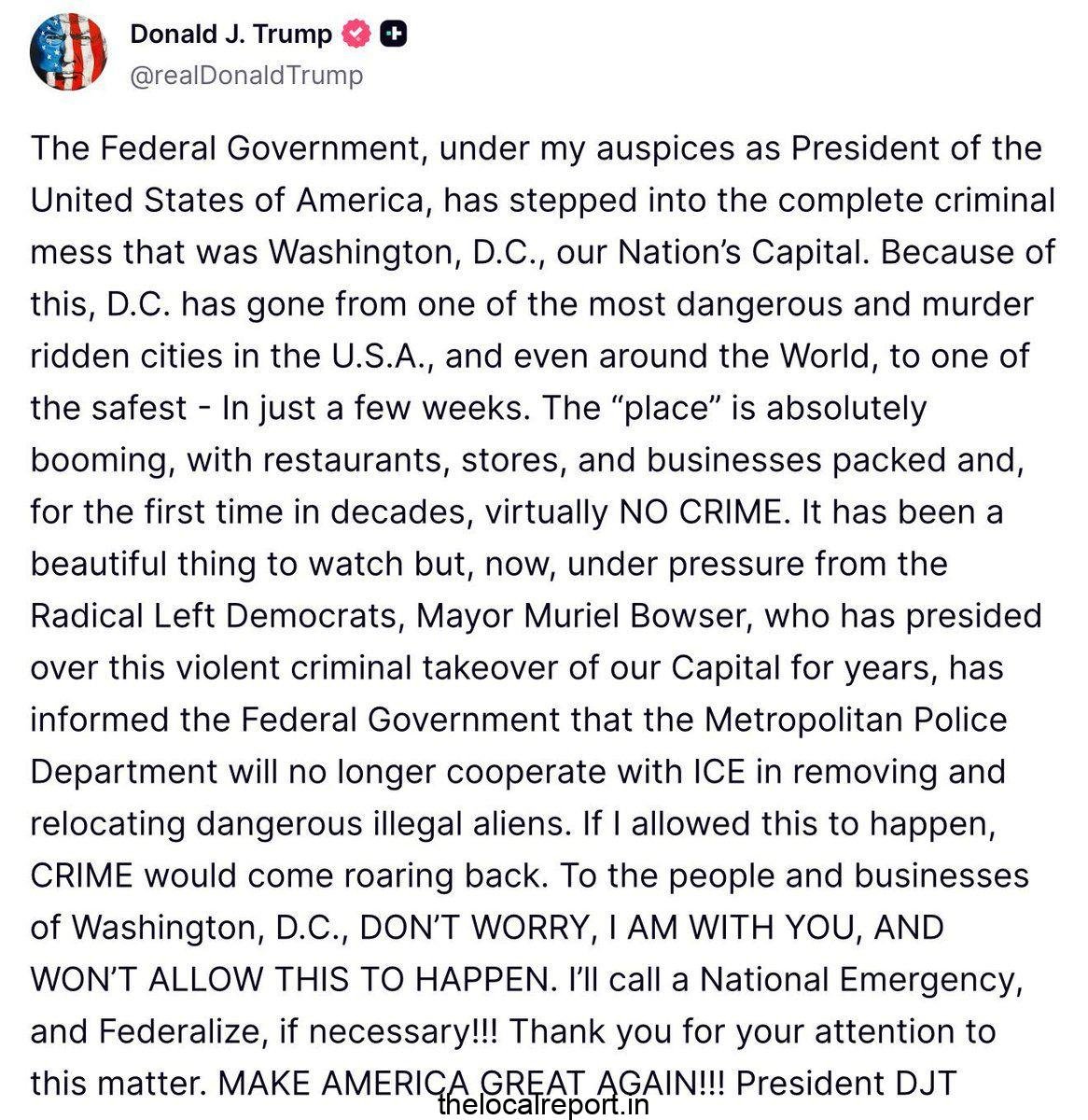Open the profile avatar picture

69,53
